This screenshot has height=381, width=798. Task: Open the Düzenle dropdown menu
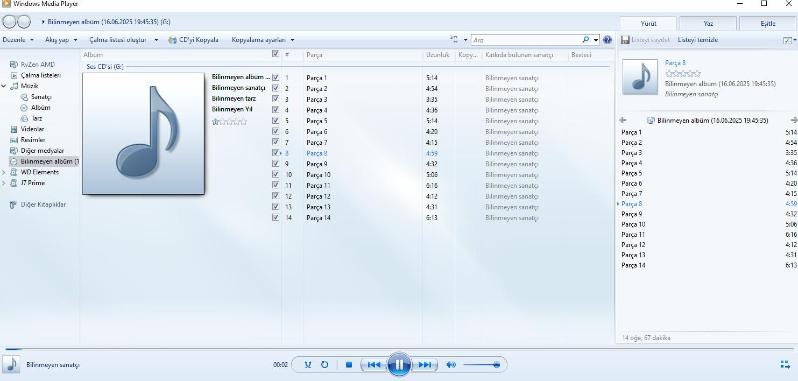18,40
